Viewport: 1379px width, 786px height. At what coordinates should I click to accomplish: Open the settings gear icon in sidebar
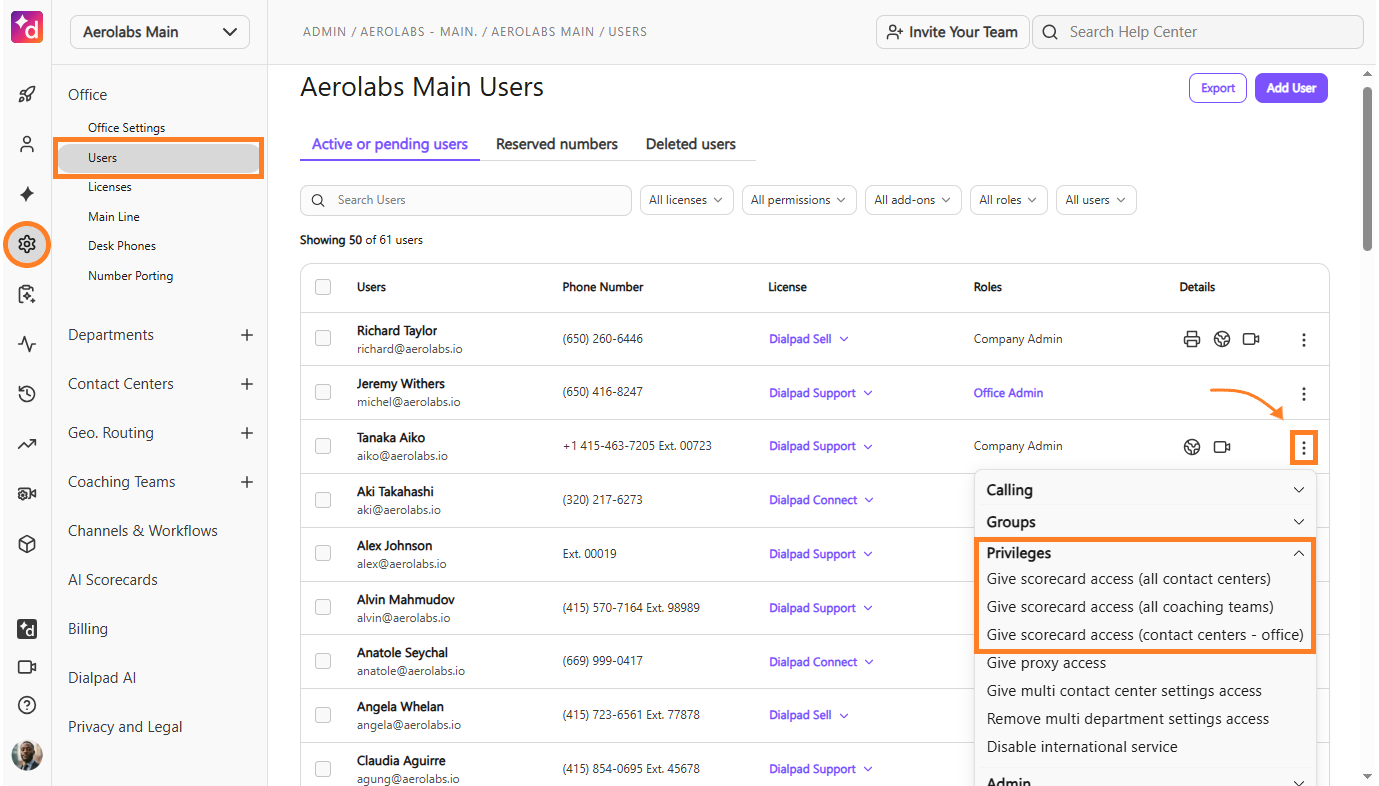point(27,244)
